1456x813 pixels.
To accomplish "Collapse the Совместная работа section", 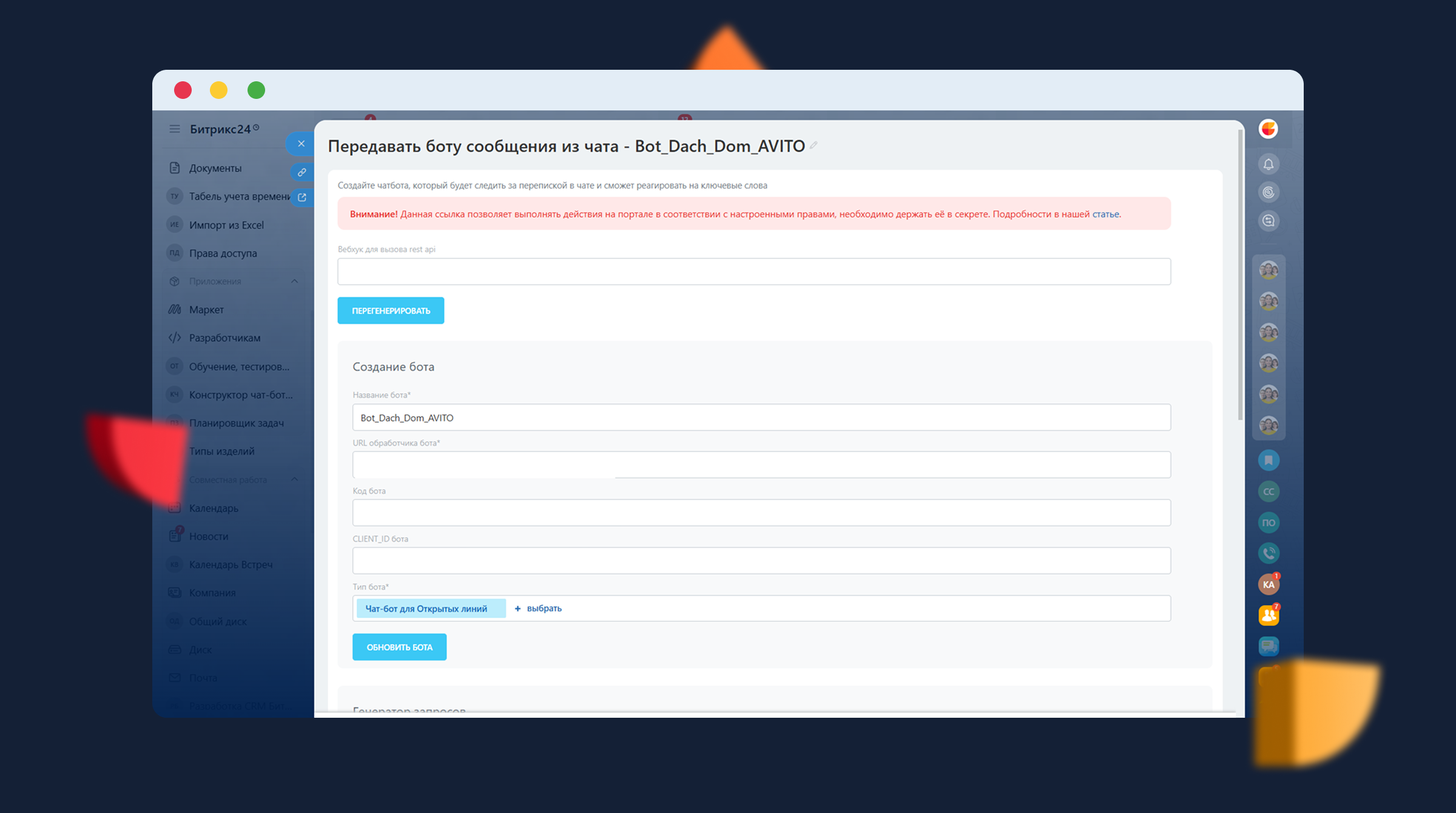I will click(294, 479).
